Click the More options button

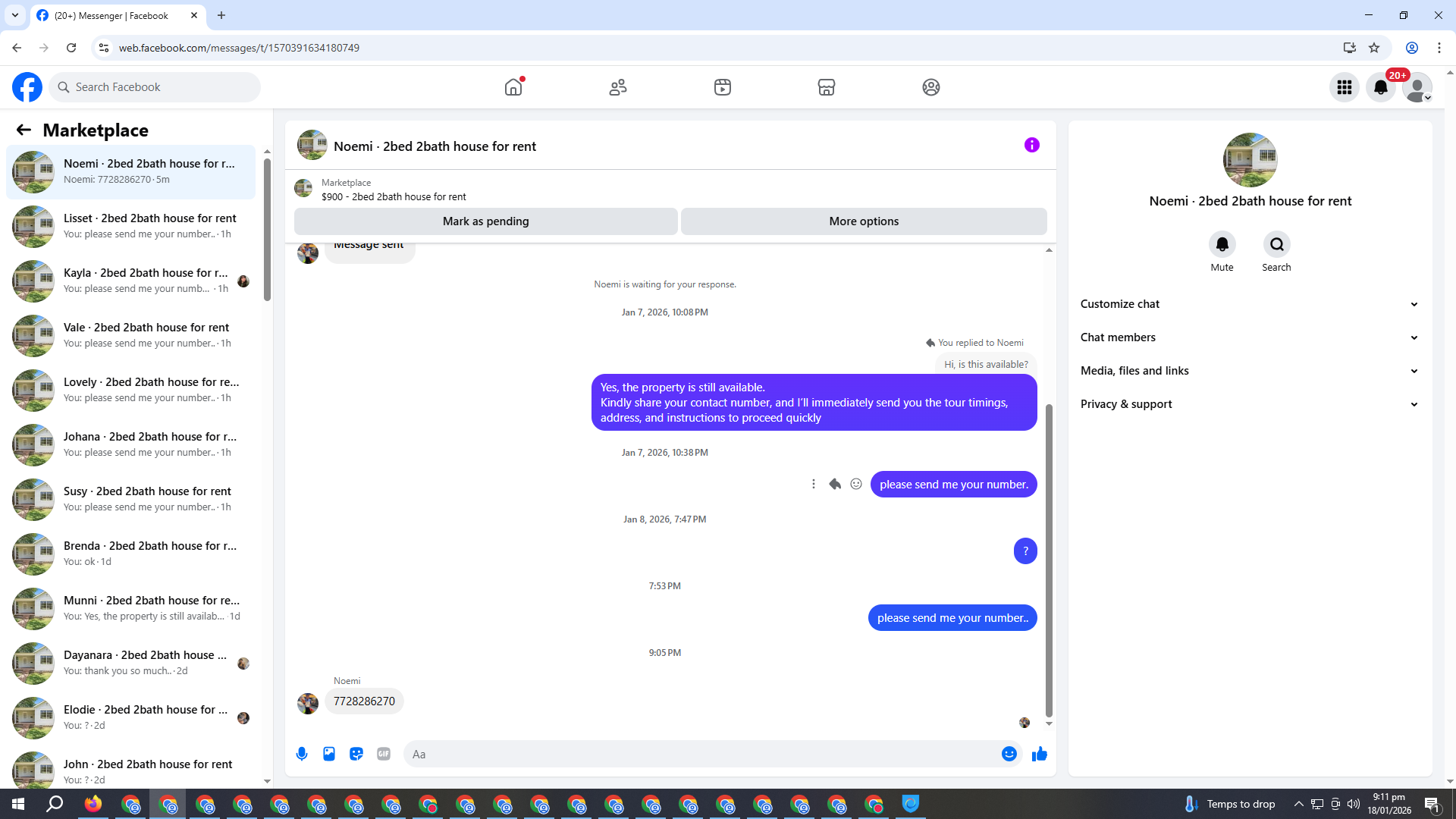pos(864,221)
